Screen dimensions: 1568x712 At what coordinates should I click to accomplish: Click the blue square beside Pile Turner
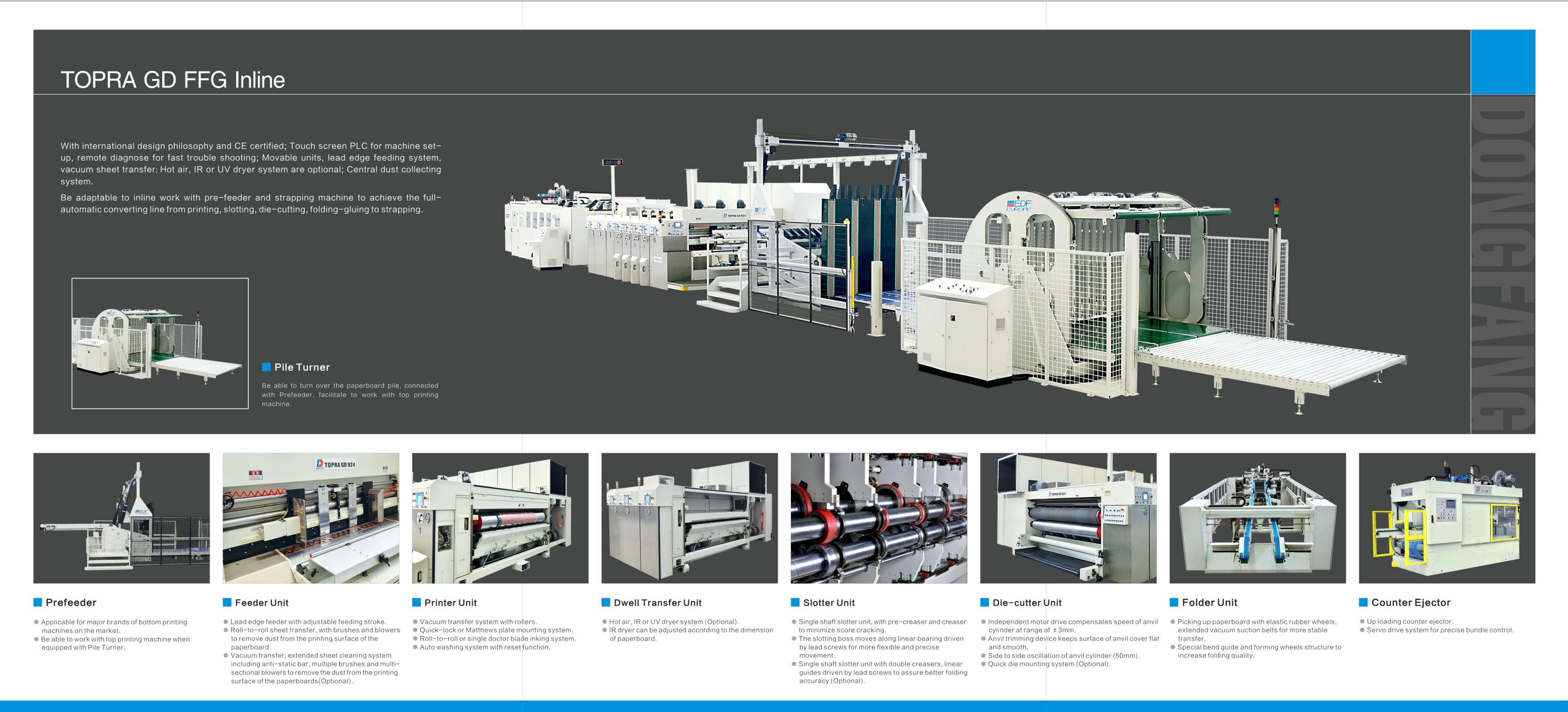point(266,367)
